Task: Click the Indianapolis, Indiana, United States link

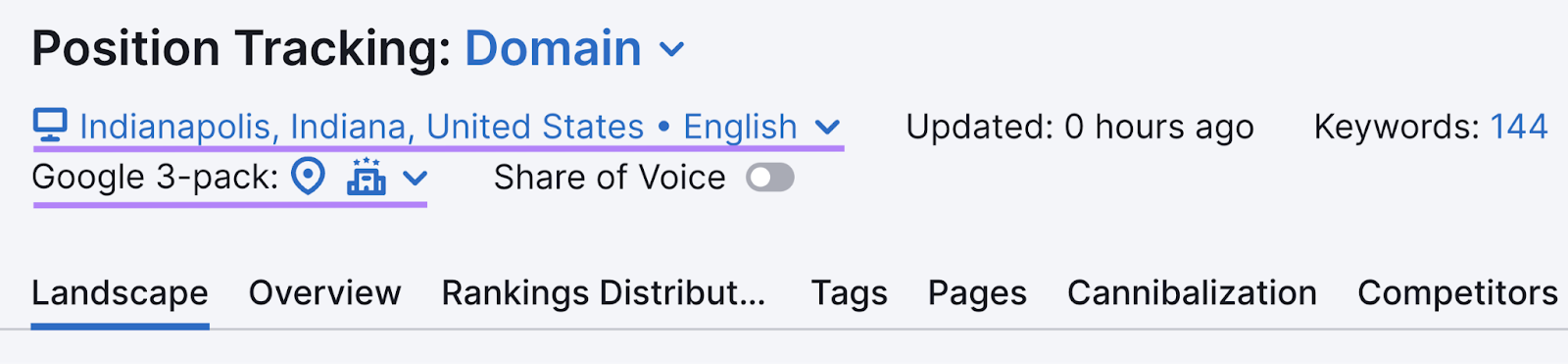Action: coord(362,127)
